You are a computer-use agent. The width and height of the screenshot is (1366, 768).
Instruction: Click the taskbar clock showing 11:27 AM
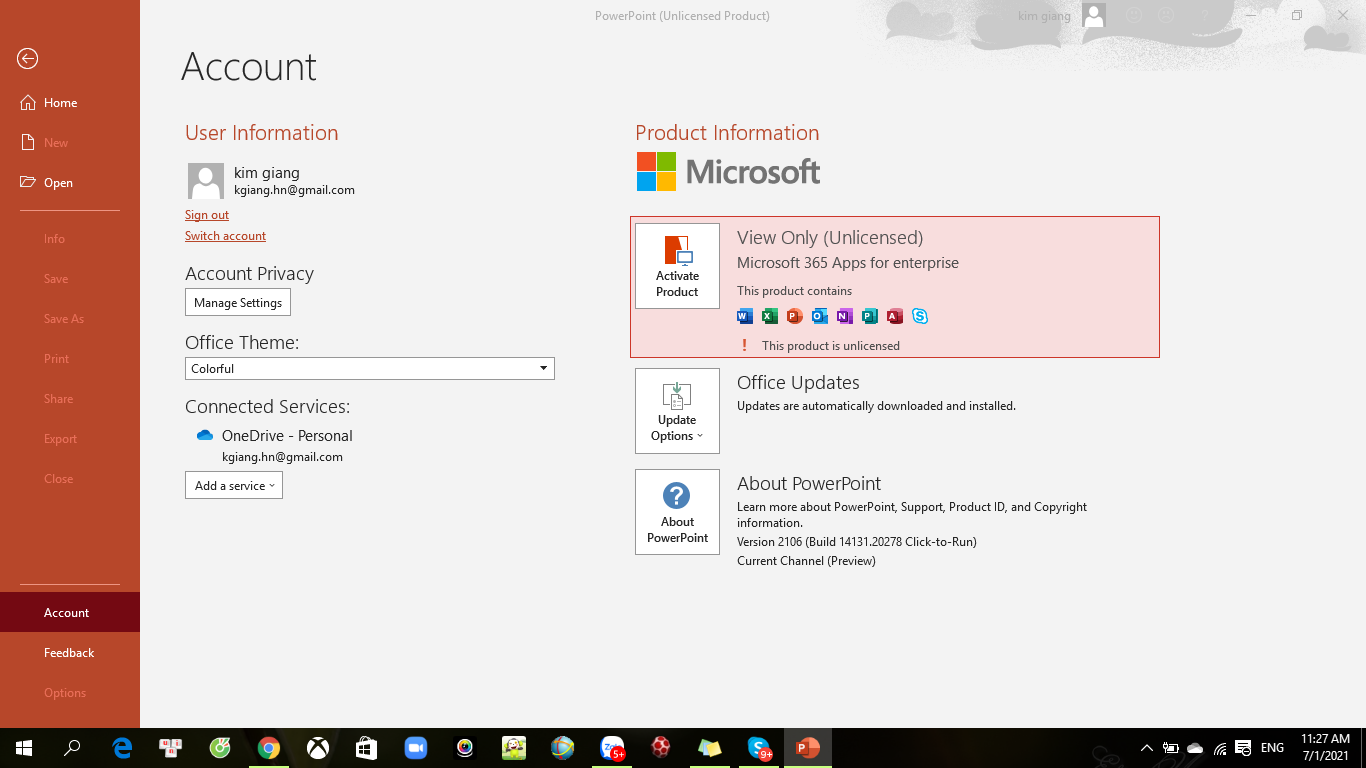pyautogui.click(x=1325, y=748)
